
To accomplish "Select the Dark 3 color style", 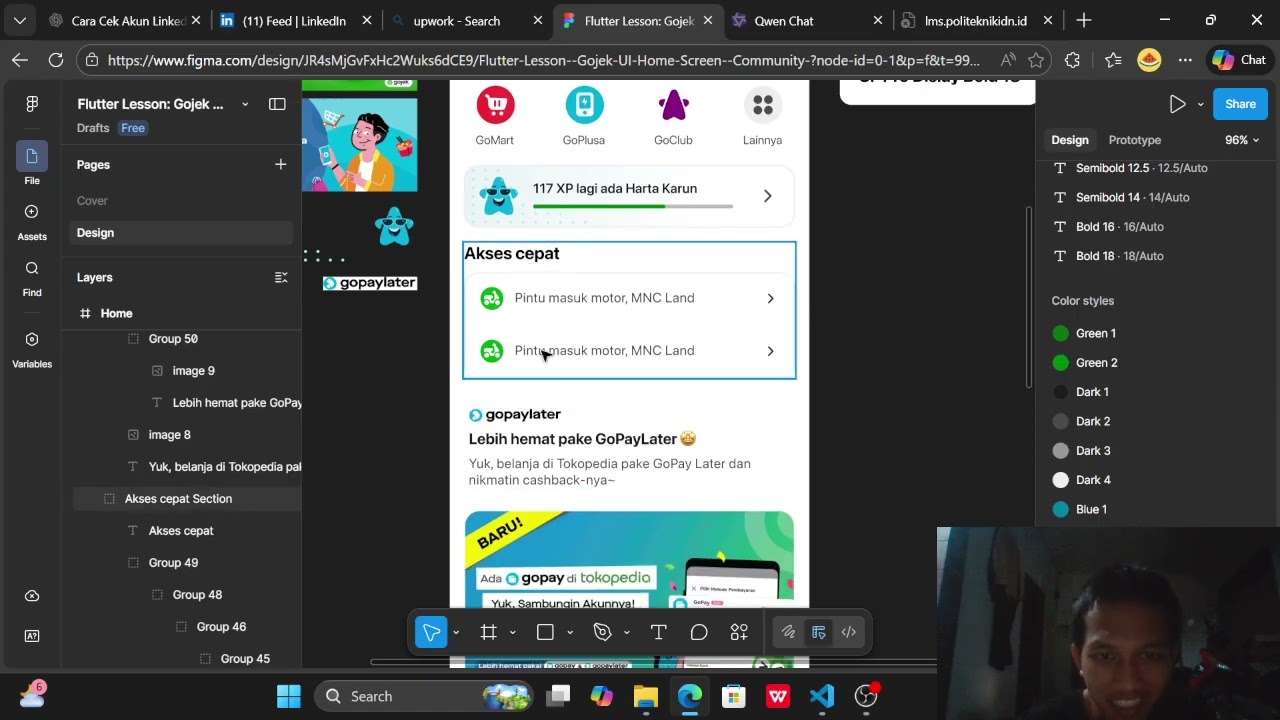I will (x=1082, y=451).
